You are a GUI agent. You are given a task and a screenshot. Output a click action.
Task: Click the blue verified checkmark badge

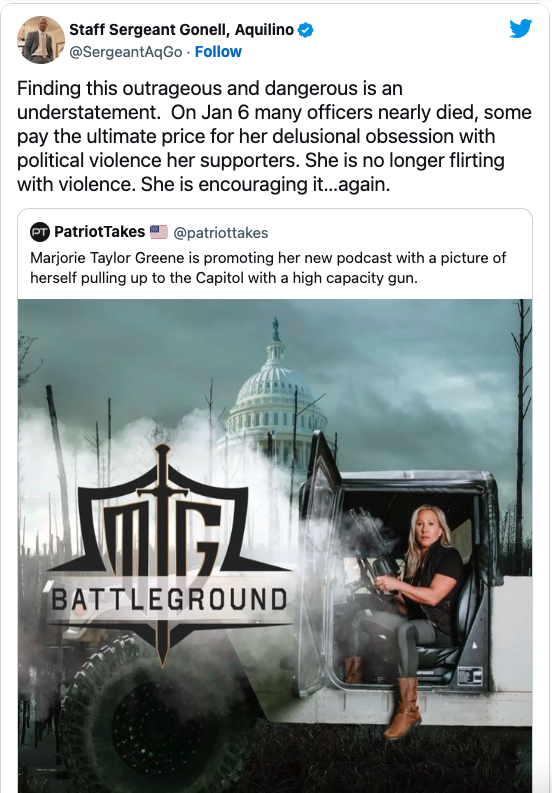pos(305,30)
